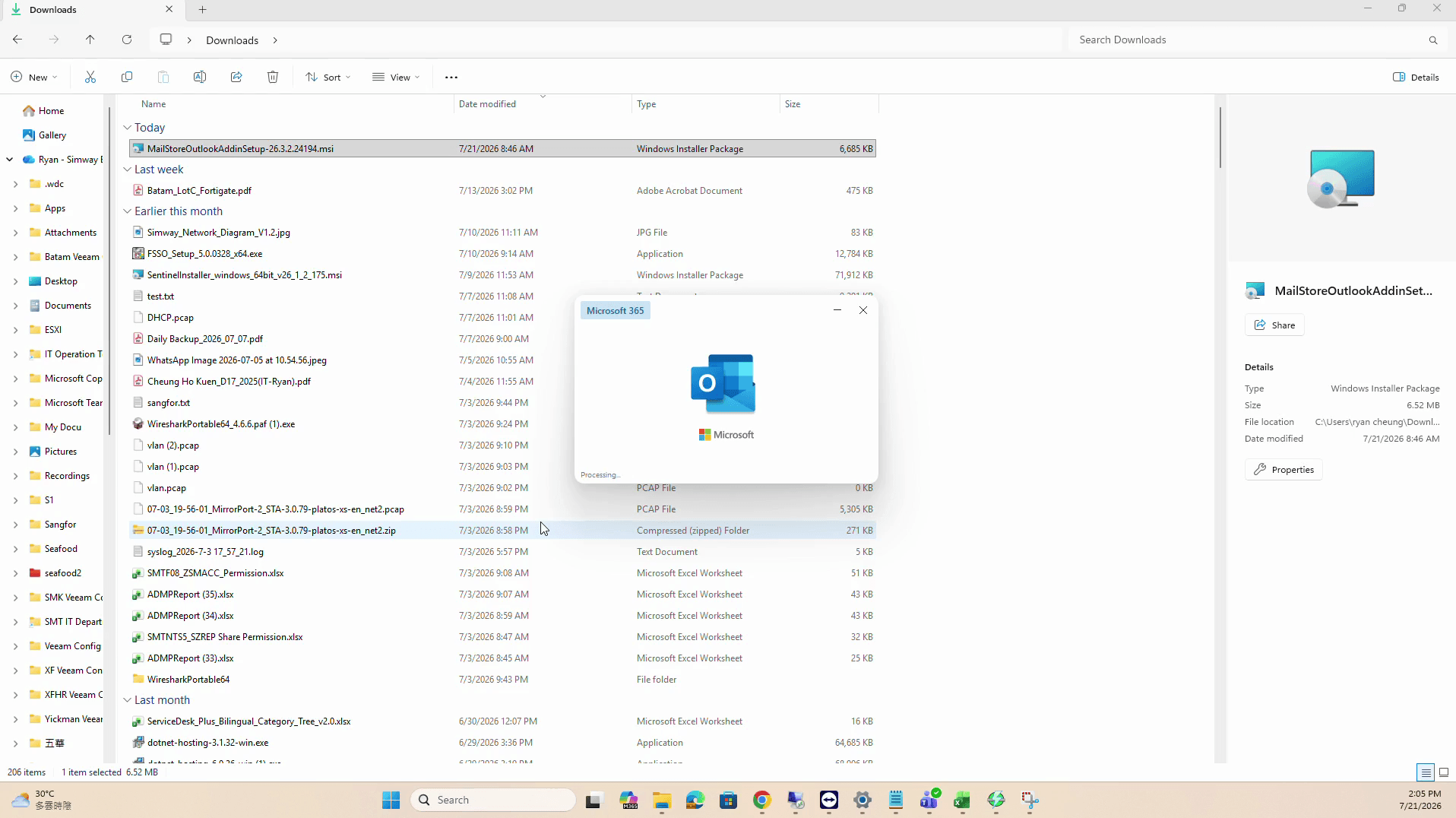The width and height of the screenshot is (1456, 818).
Task: Click the file list vertical scrollbar
Action: coord(1220,137)
